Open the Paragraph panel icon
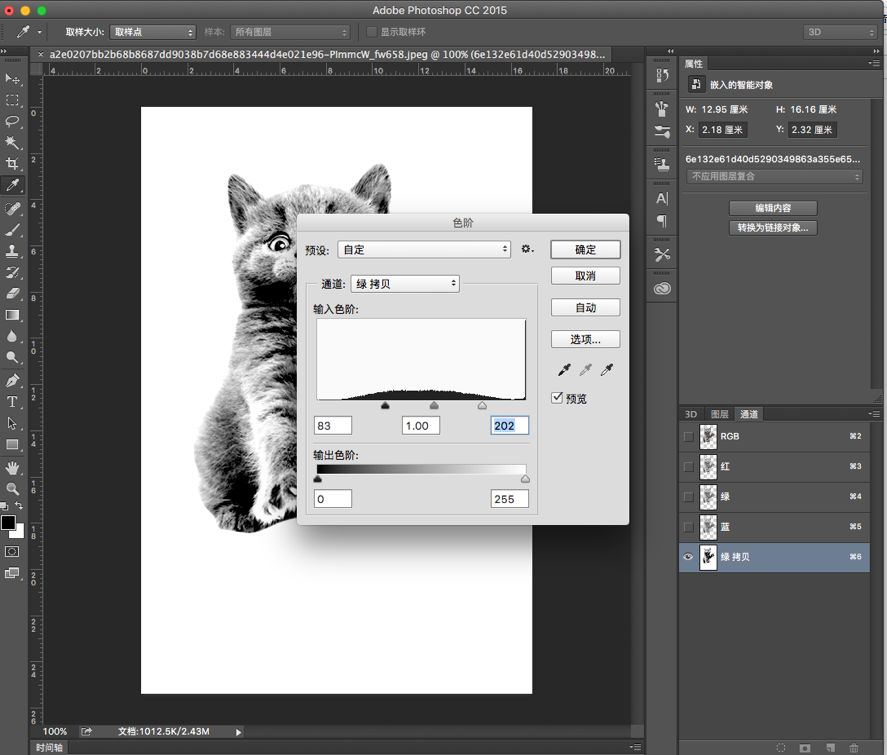 click(x=662, y=221)
